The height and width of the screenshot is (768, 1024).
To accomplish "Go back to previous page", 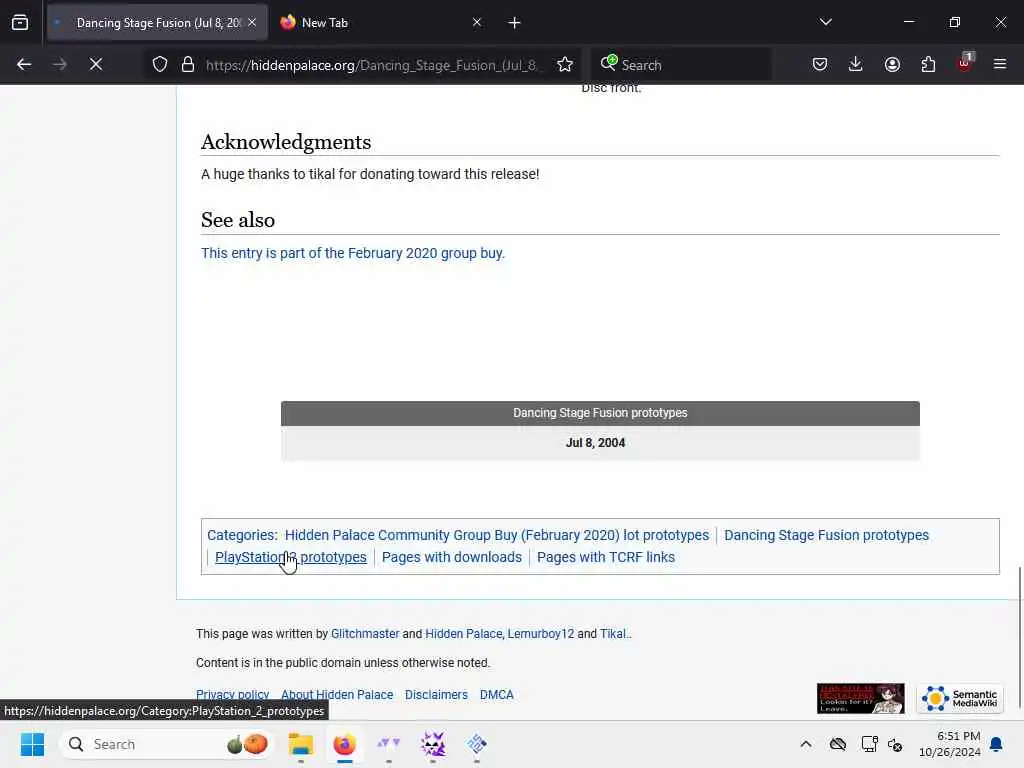I will click(24, 64).
